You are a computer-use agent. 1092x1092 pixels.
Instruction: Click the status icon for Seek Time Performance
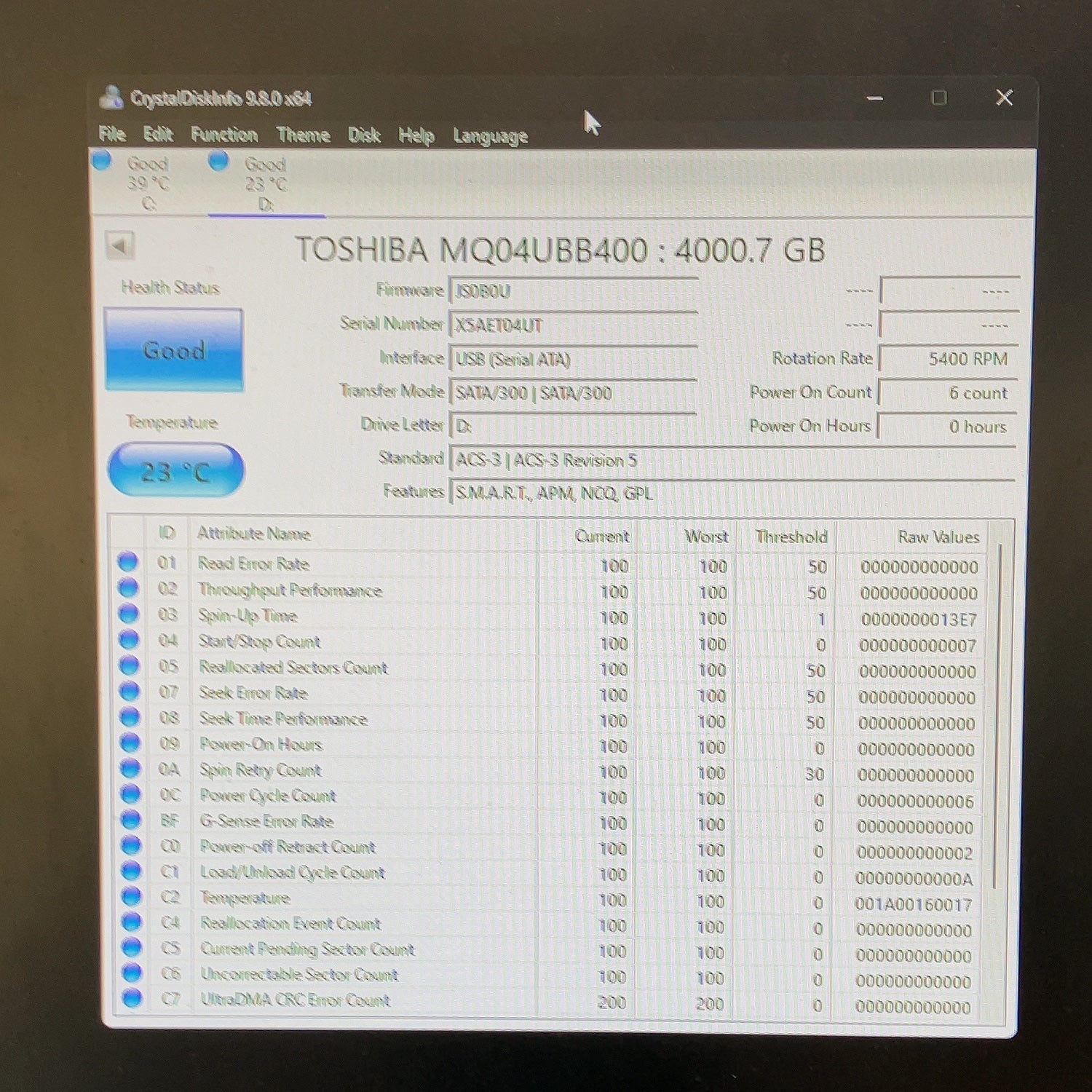coord(130,717)
